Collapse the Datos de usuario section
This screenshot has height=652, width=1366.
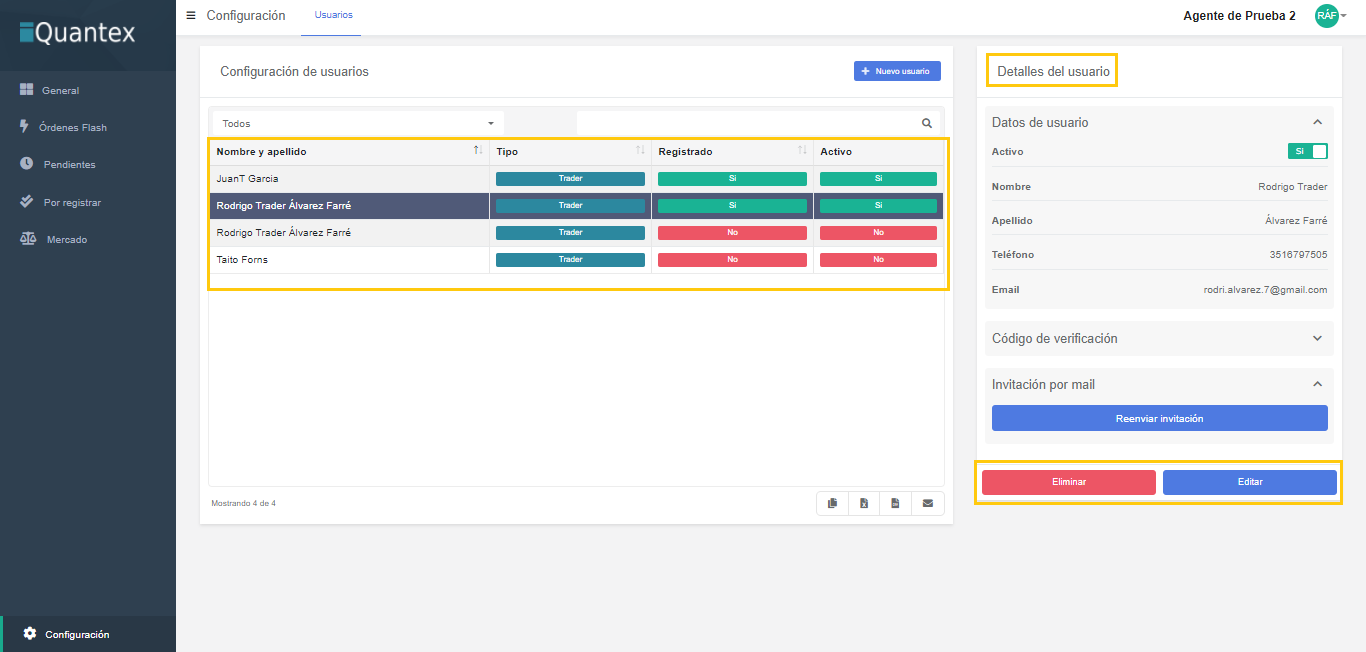(x=1317, y=122)
